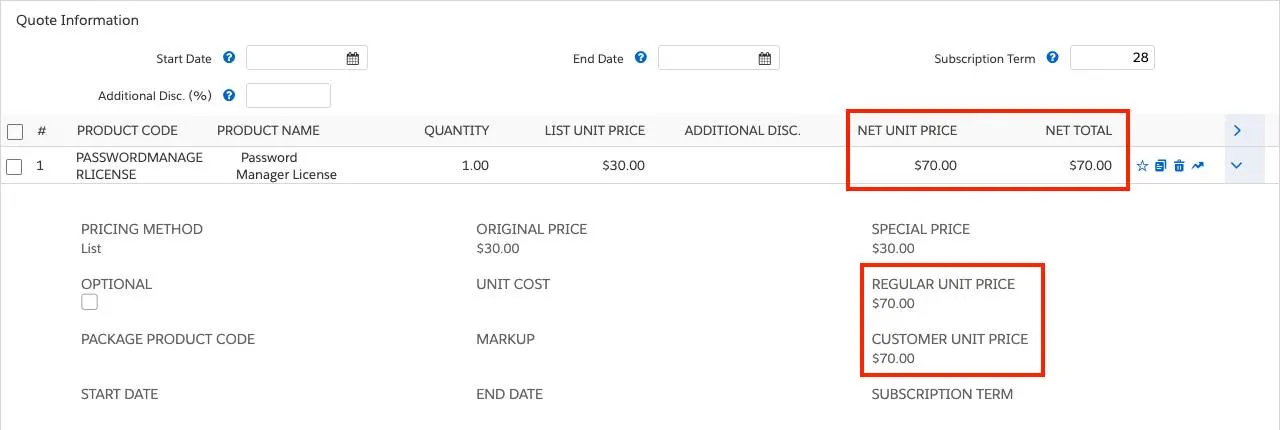Select row 1 checkbox
Viewport: 1280px width, 430px height.
tap(15, 166)
